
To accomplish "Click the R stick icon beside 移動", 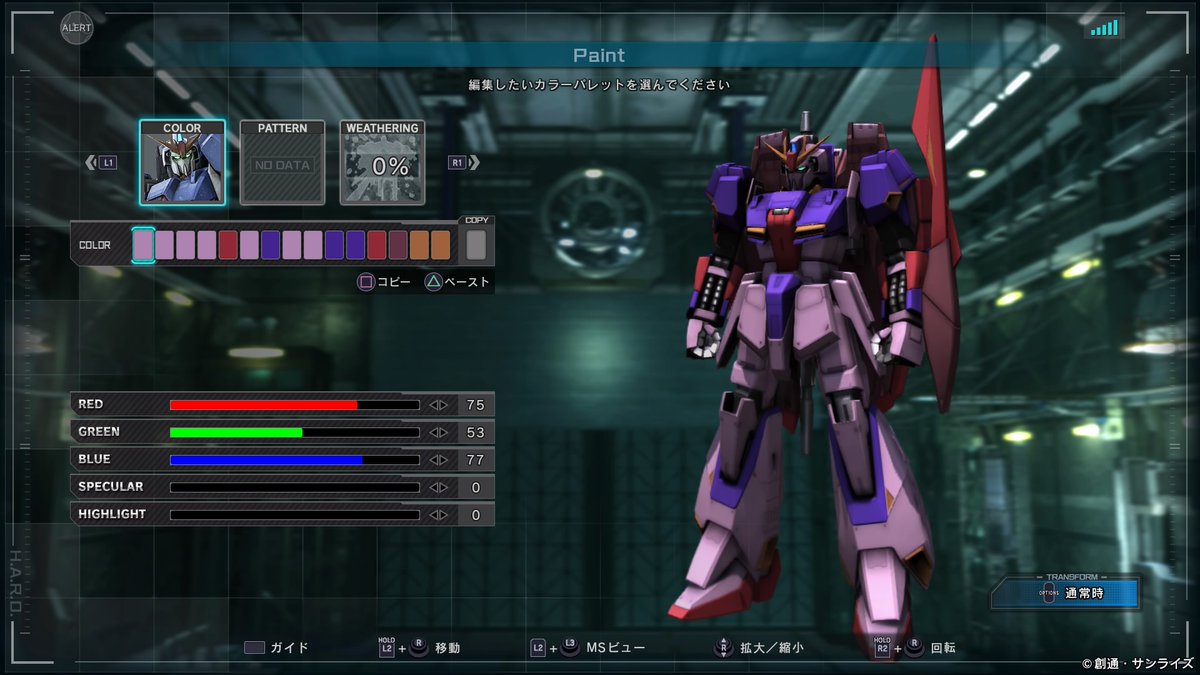I will pos(419,647).
